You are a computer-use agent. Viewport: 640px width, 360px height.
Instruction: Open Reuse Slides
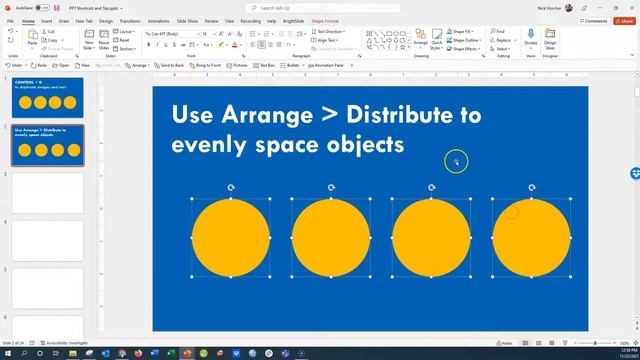pyautogui.click(x=104, y=39)
